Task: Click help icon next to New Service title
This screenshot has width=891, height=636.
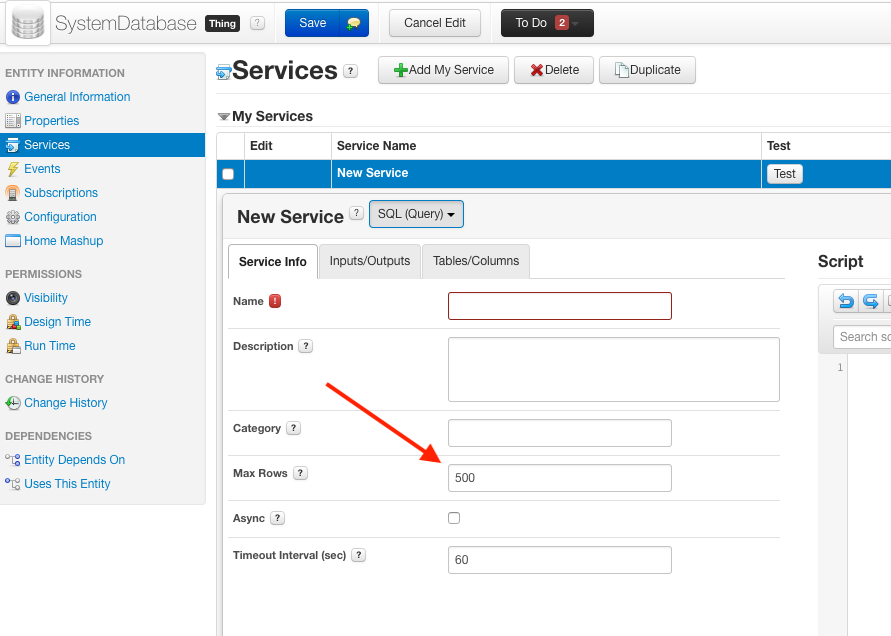Action: click(356, 213)
